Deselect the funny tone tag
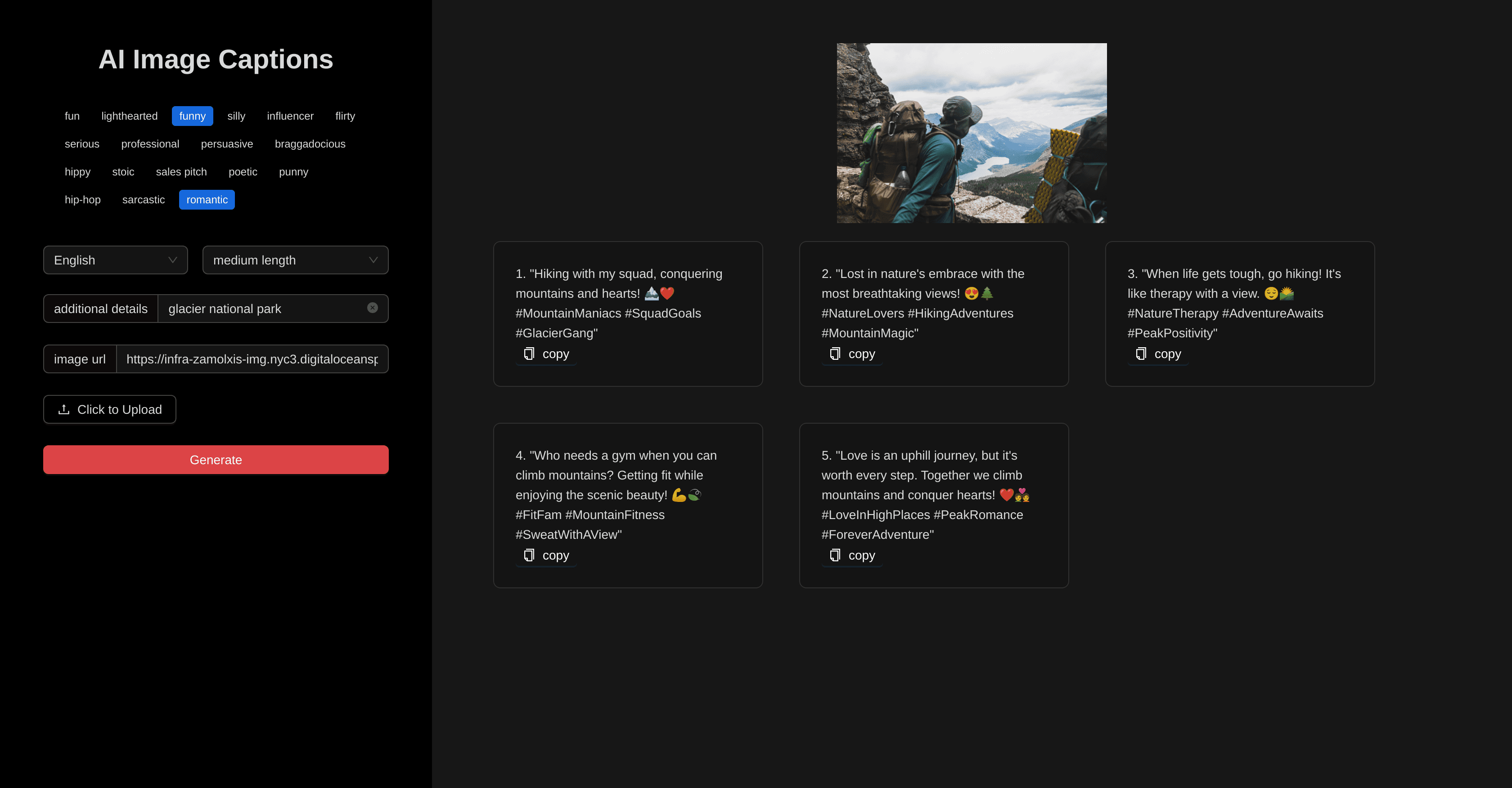Screen dimensions: 1512x788 [192, 116]
